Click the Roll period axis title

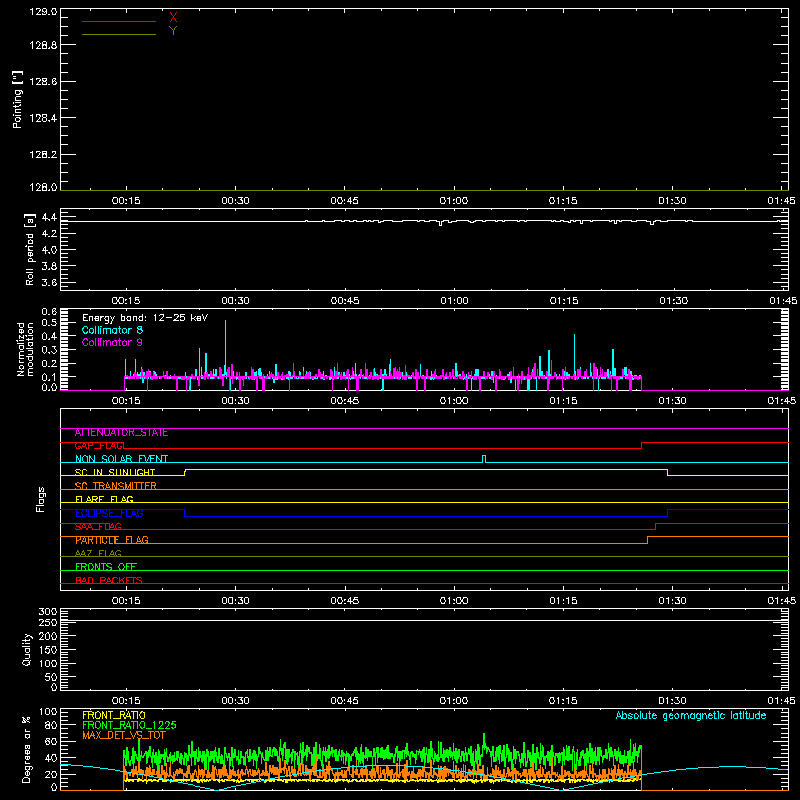tap(30, 249)
